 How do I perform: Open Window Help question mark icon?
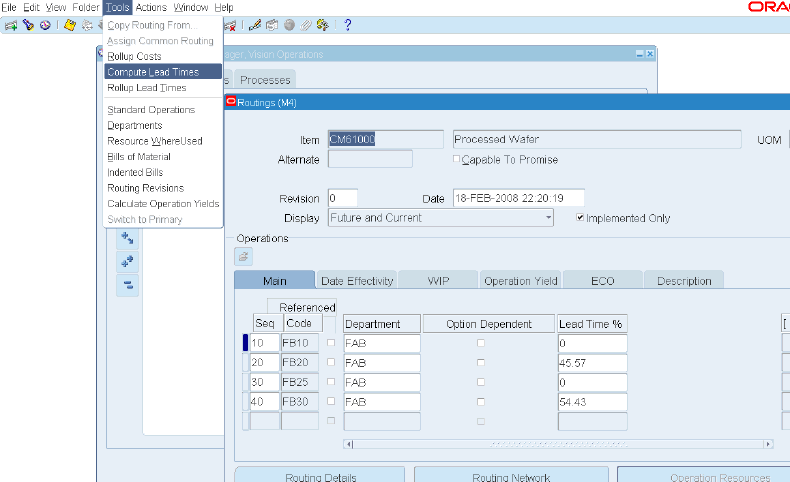[x=348, y=25]
